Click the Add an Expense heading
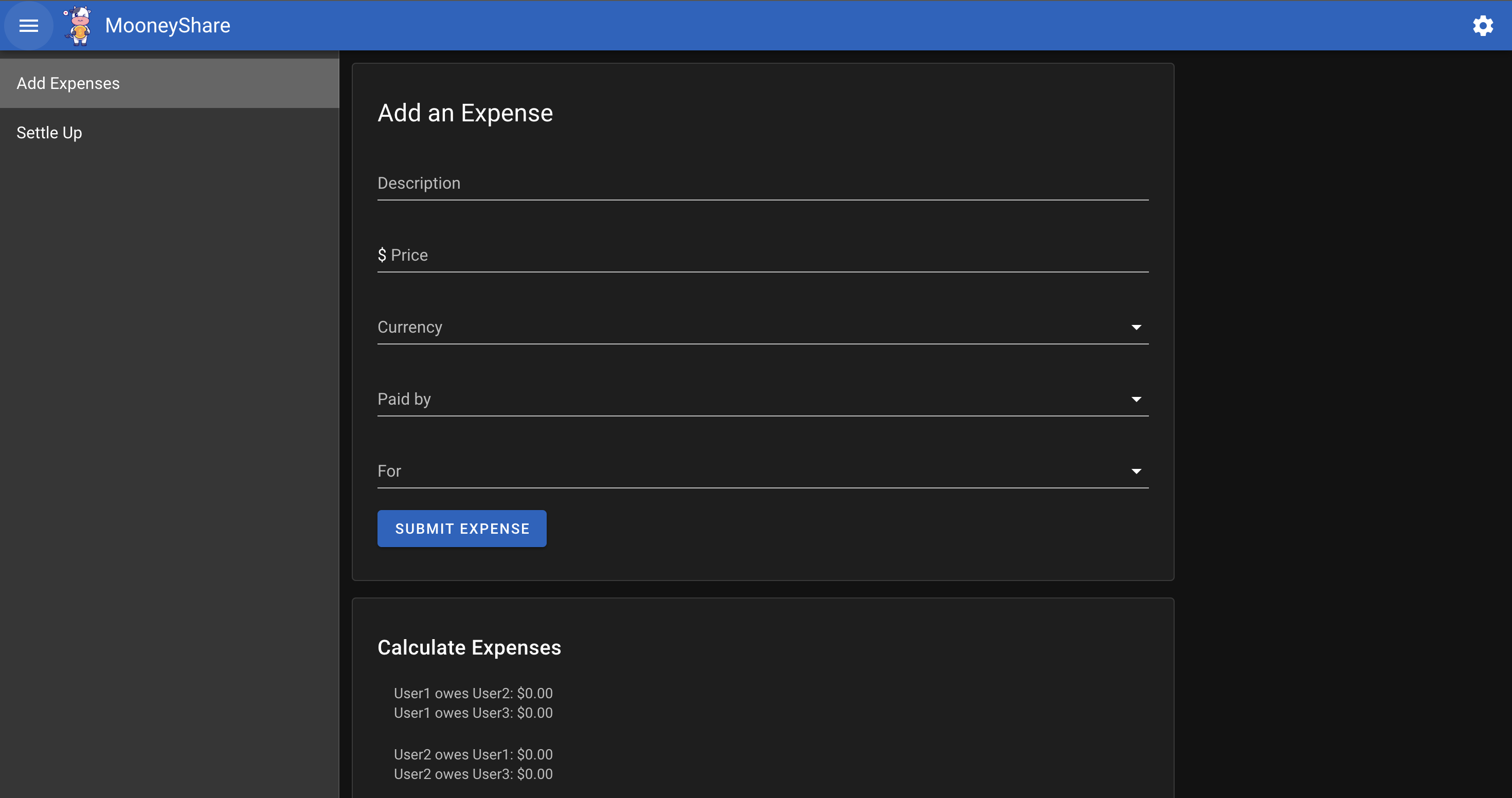 click(x=465, y=113)
